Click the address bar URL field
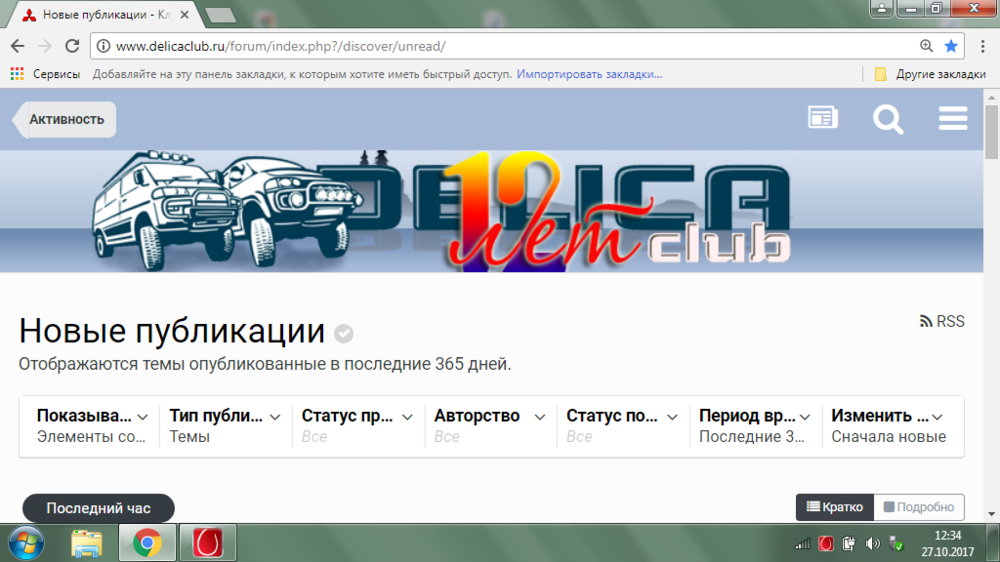The width and height of the screenshot is (1000, 562). (500, 46)
